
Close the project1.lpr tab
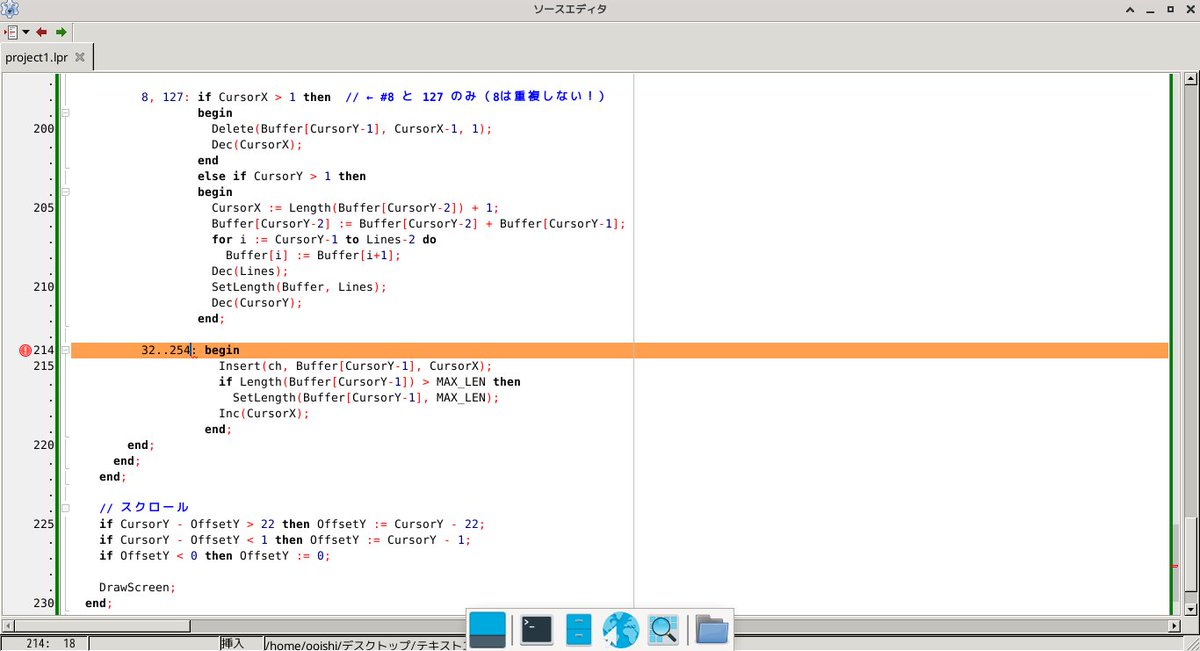(82, 57)
